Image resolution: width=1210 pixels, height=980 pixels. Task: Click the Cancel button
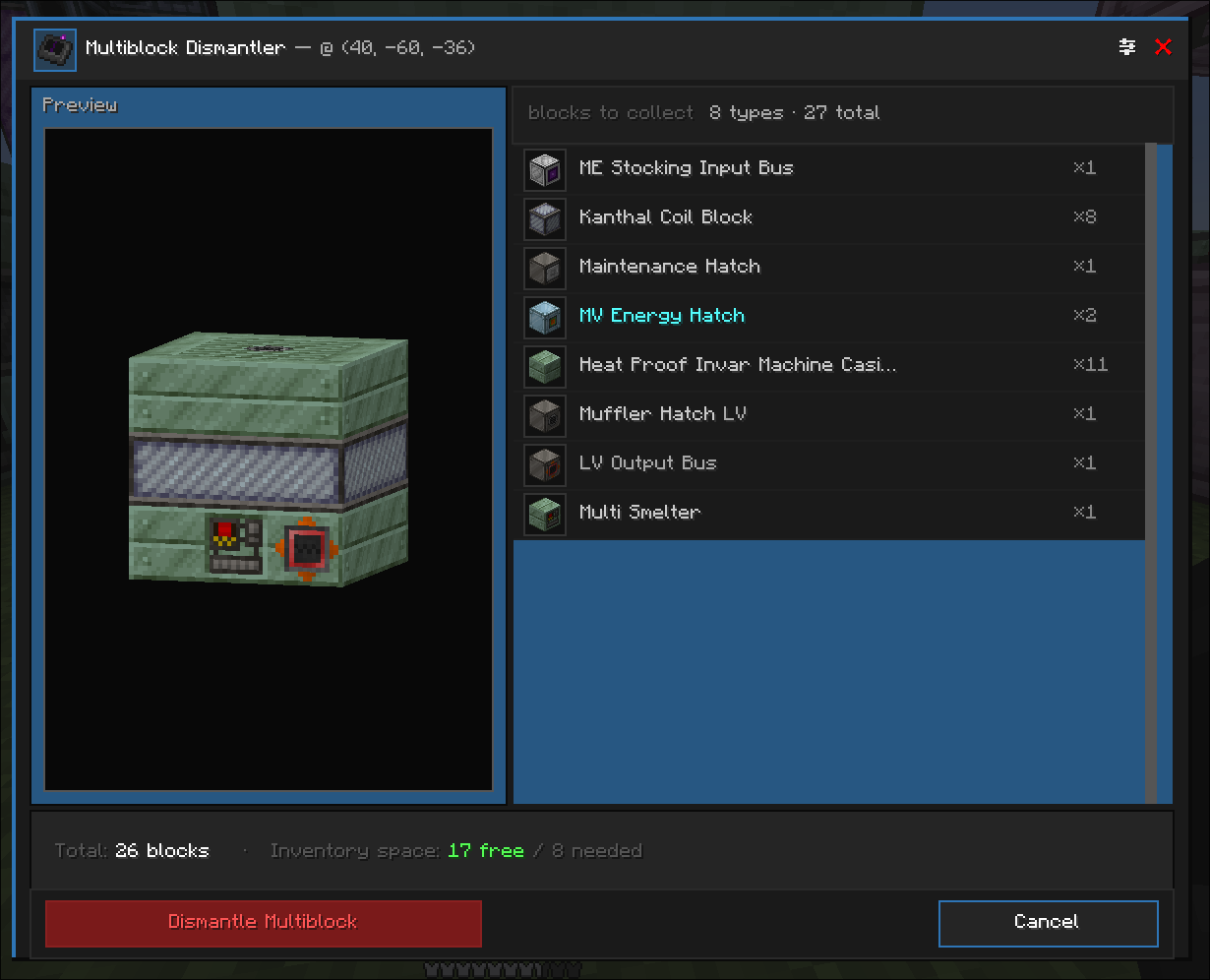tap(1048, 923)
